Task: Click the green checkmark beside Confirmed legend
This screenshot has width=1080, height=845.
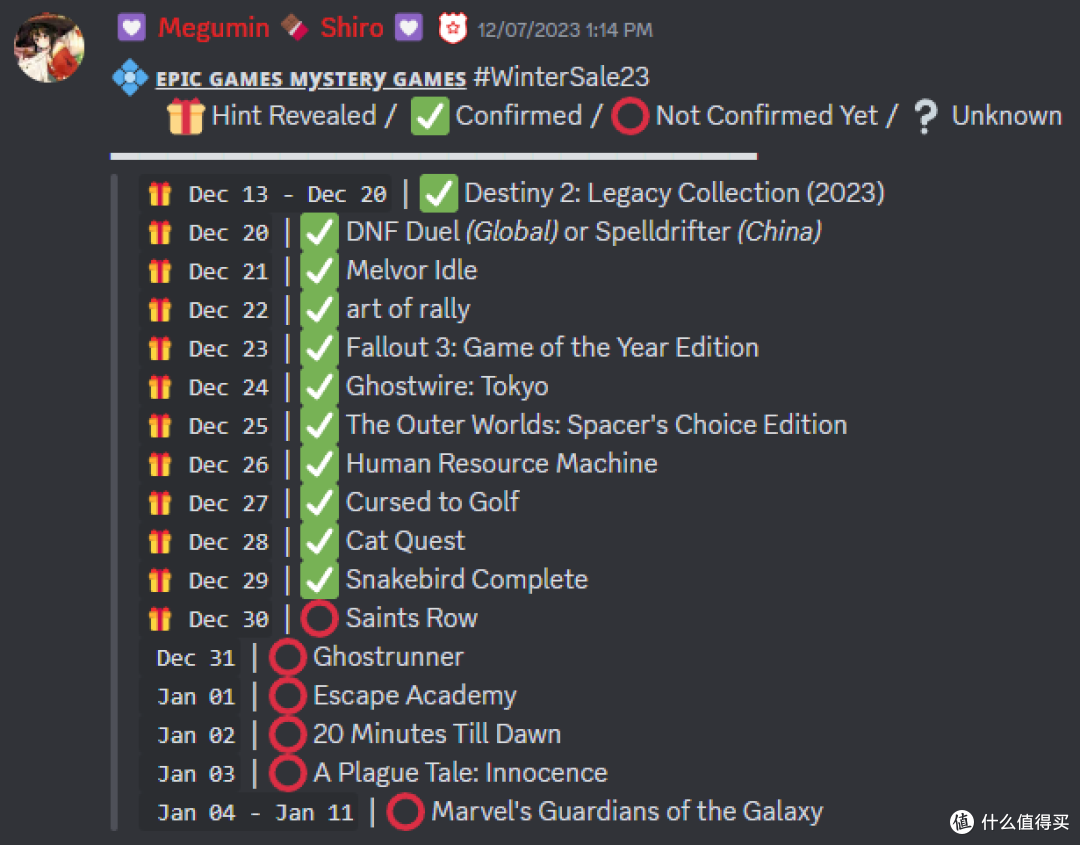Action: coord(430,116)
